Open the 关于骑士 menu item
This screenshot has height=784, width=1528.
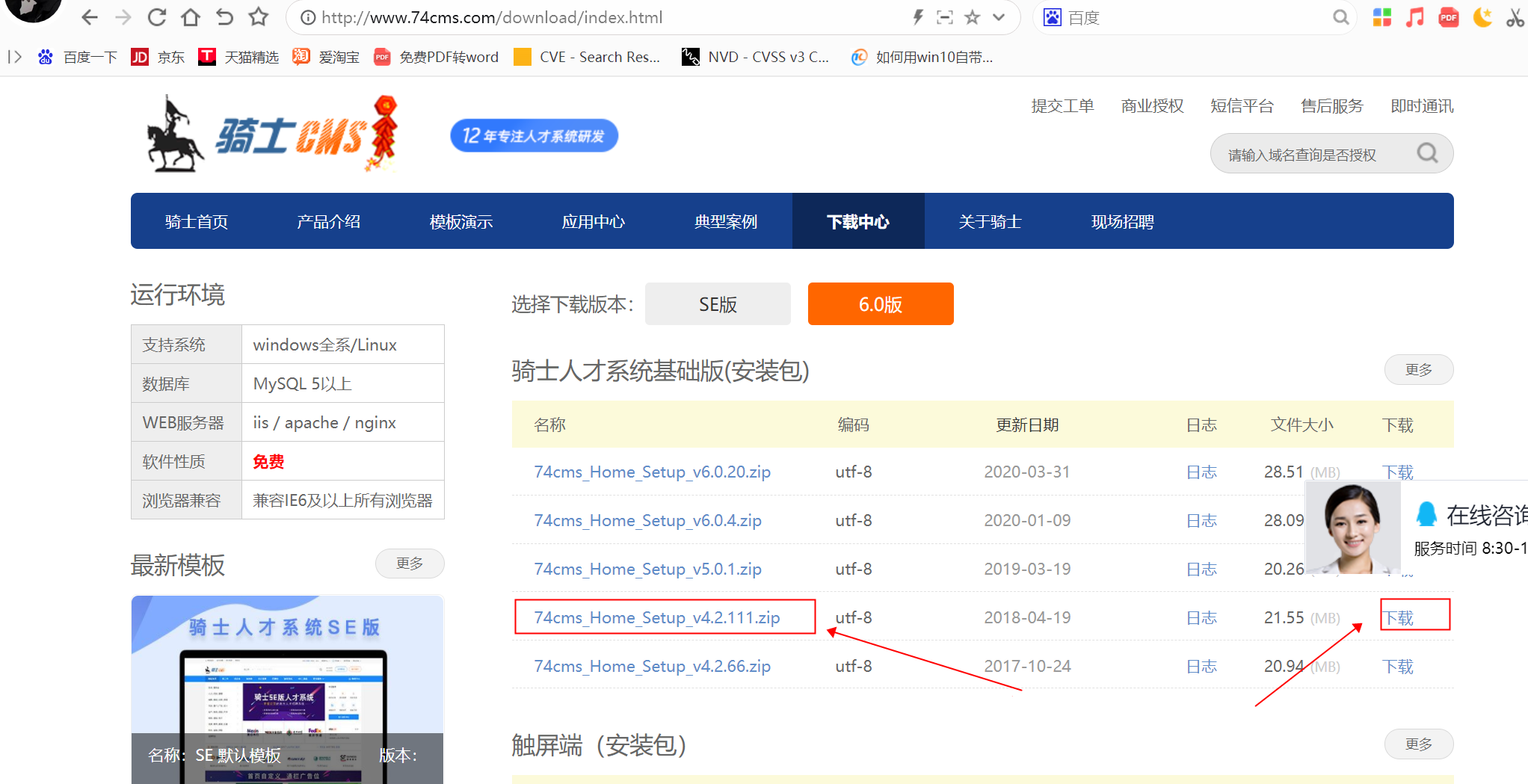coord(990,221)
